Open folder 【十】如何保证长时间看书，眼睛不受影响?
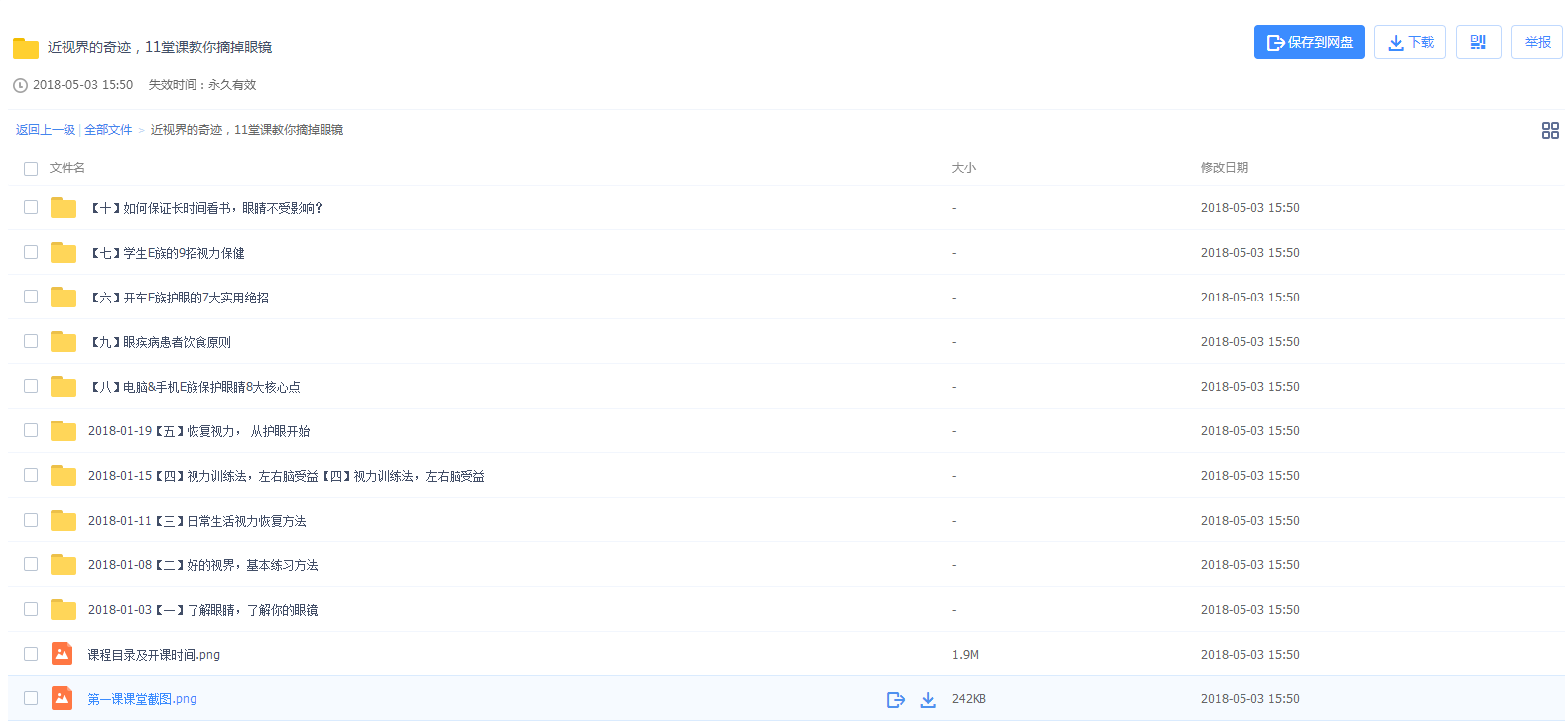This screenshot has height=722, width=1568. point(205,208)
